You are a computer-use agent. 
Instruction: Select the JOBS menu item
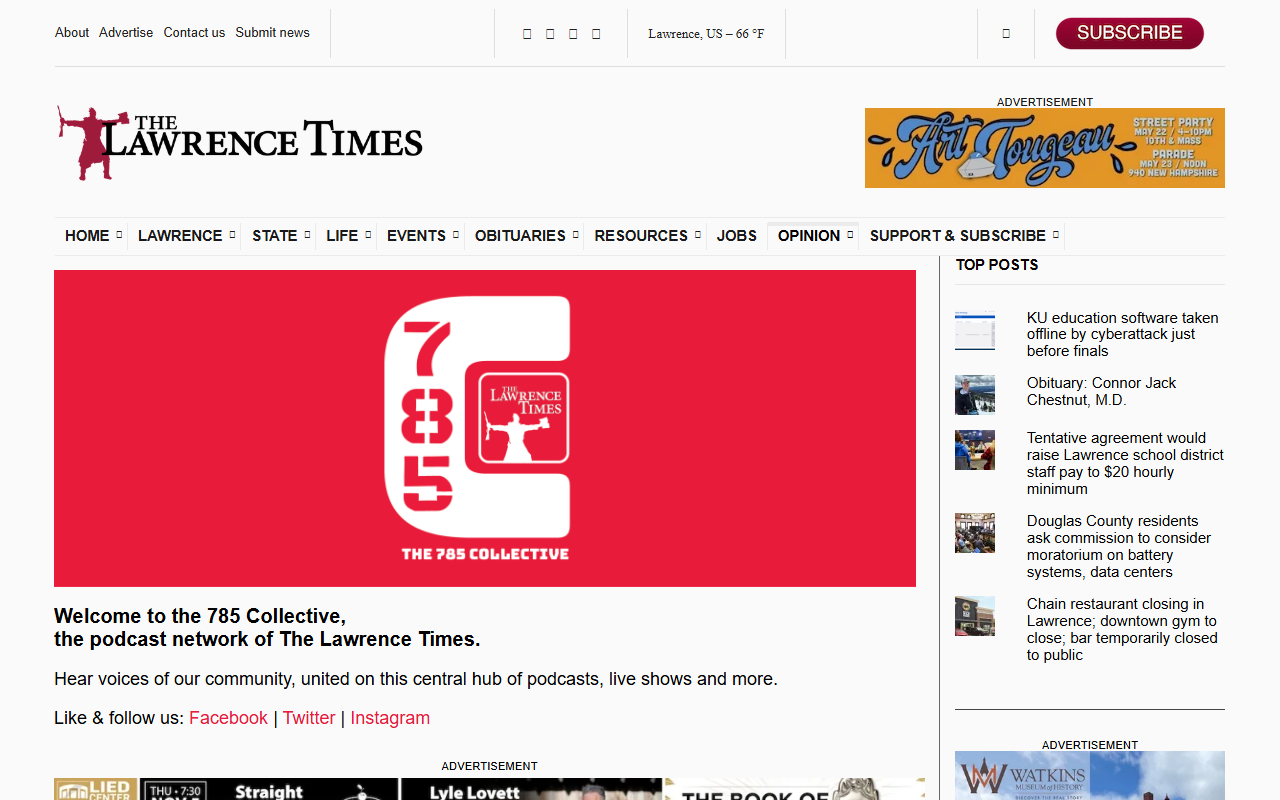tap(737, 236)
